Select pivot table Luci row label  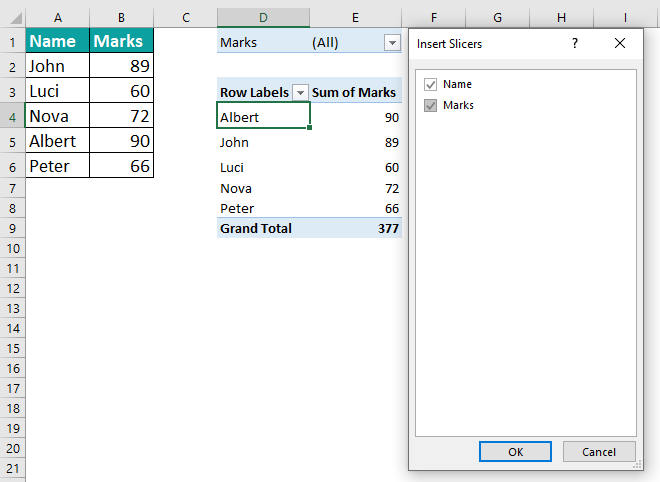[x=263, y=167]
